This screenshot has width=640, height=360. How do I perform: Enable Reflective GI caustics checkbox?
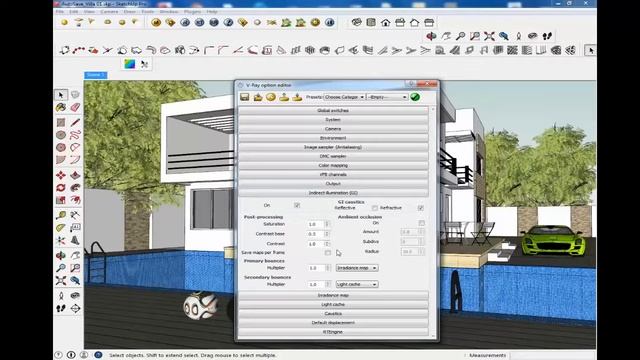pyautogui.click(x=374, y=208)
